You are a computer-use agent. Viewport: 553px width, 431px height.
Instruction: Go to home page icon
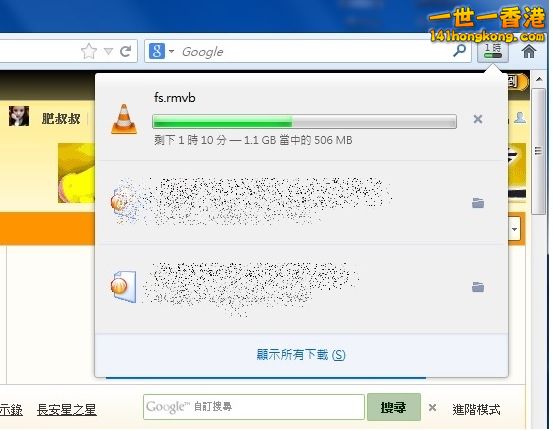pos(529,51)
